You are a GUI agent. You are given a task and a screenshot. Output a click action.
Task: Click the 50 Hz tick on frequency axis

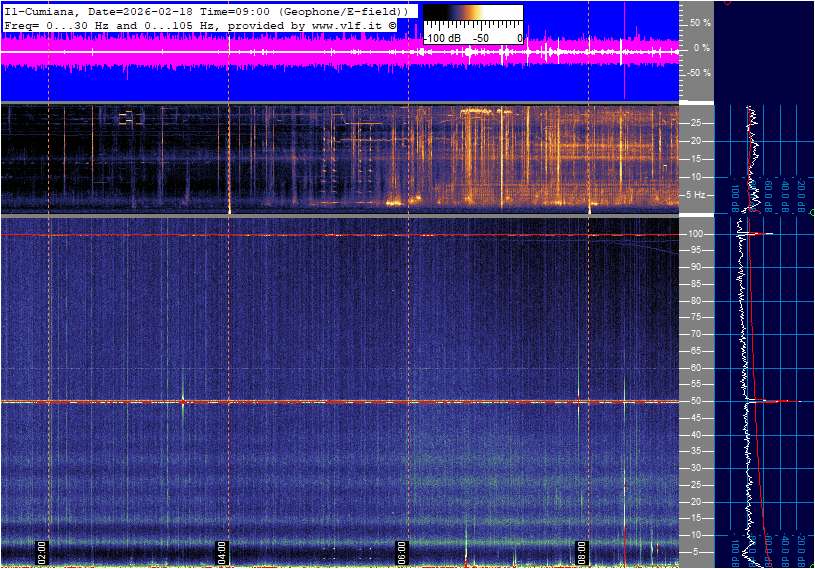(x=696, y=401)
